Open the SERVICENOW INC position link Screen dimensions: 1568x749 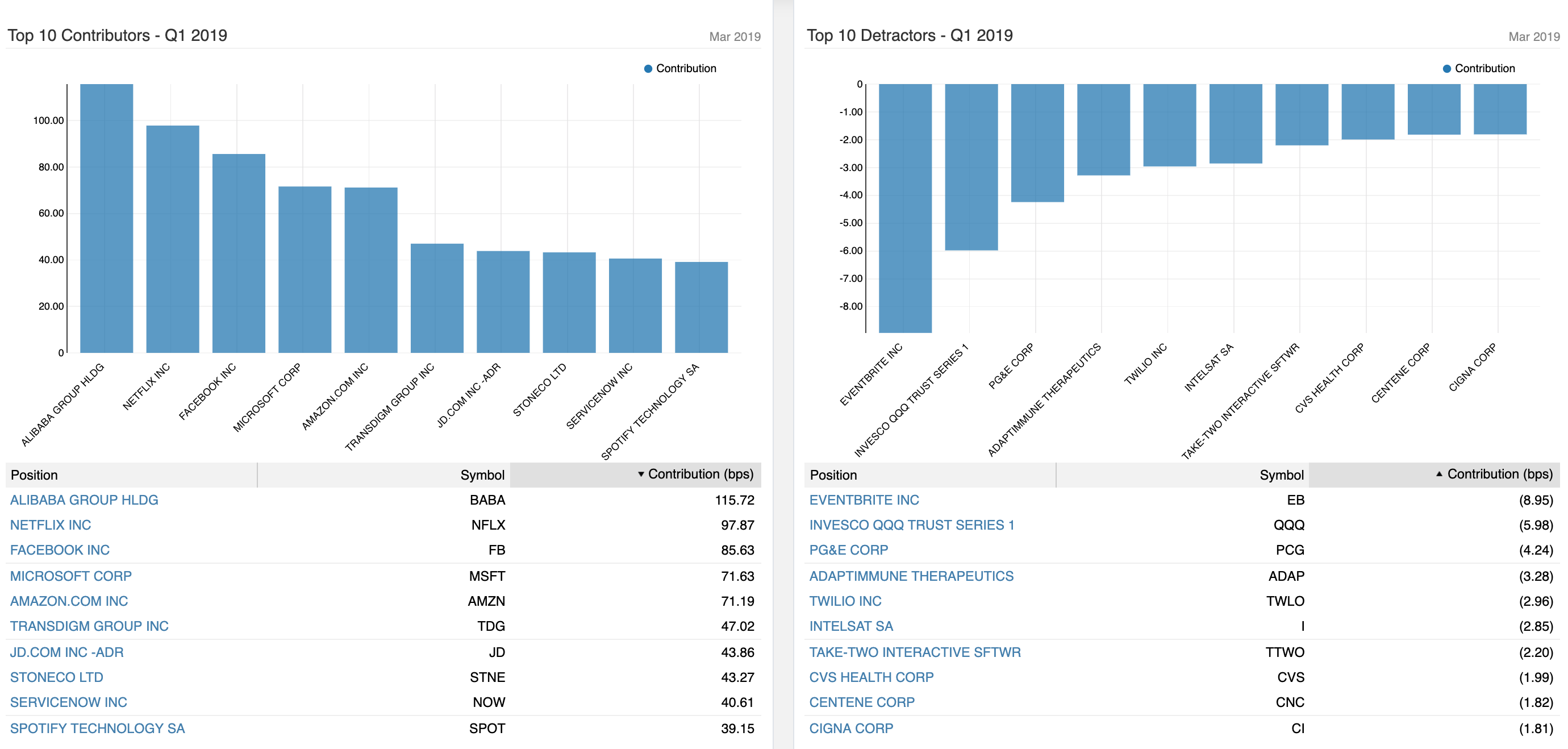(x=68, y=702)
